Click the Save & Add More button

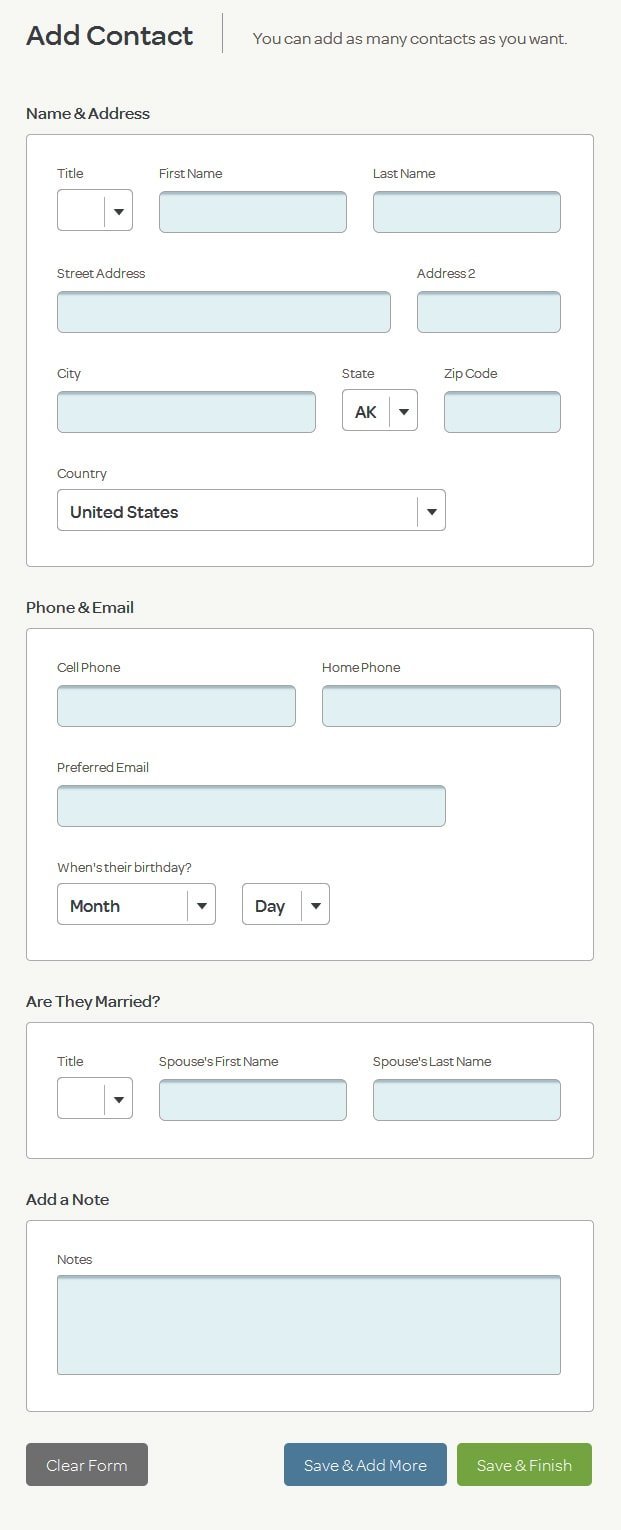pyautogui.click(x=365, y=1465)
